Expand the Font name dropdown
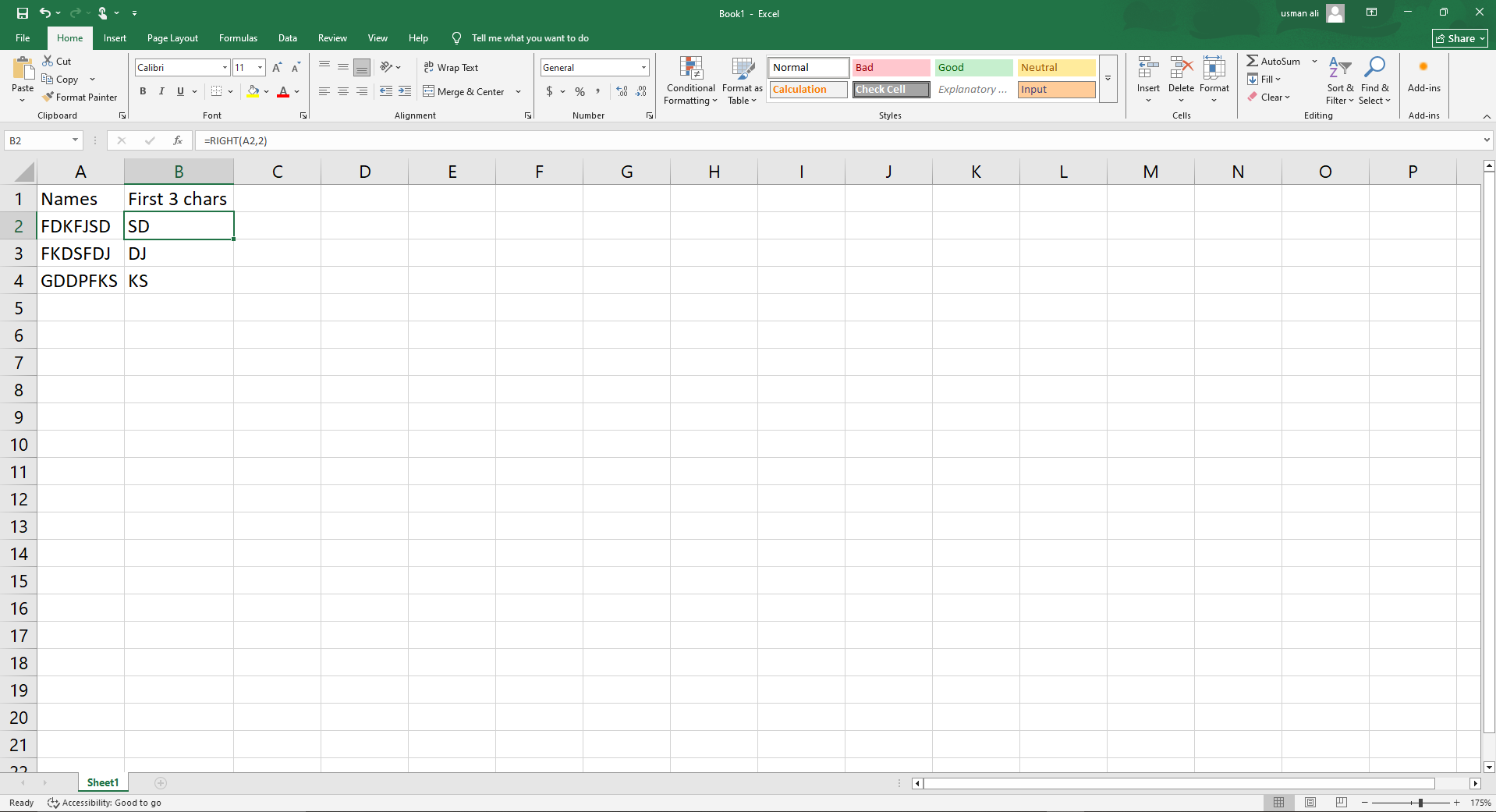The height and width of the screenshot is (812, 1496). 225,68
